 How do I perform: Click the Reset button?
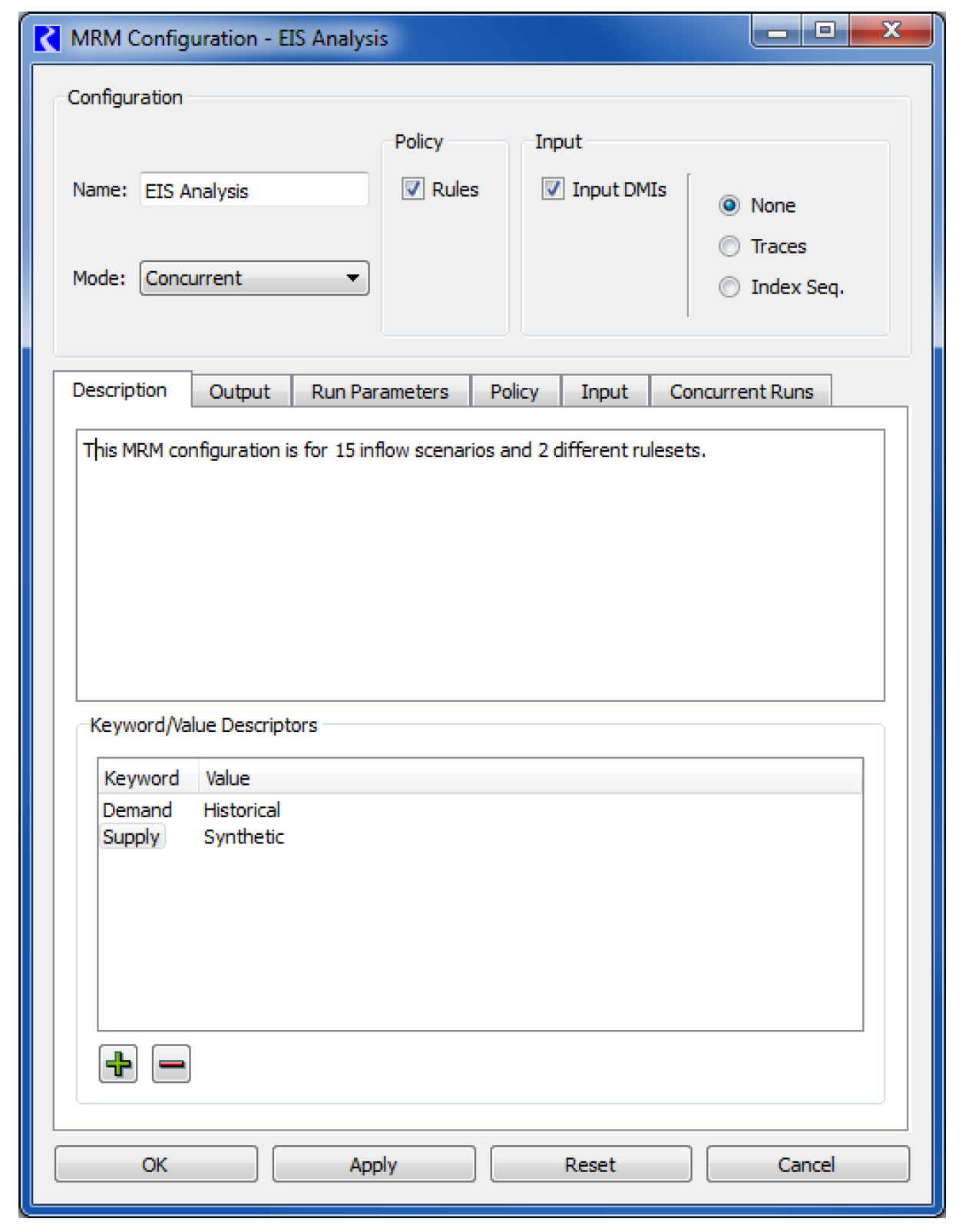[590, 1164]
